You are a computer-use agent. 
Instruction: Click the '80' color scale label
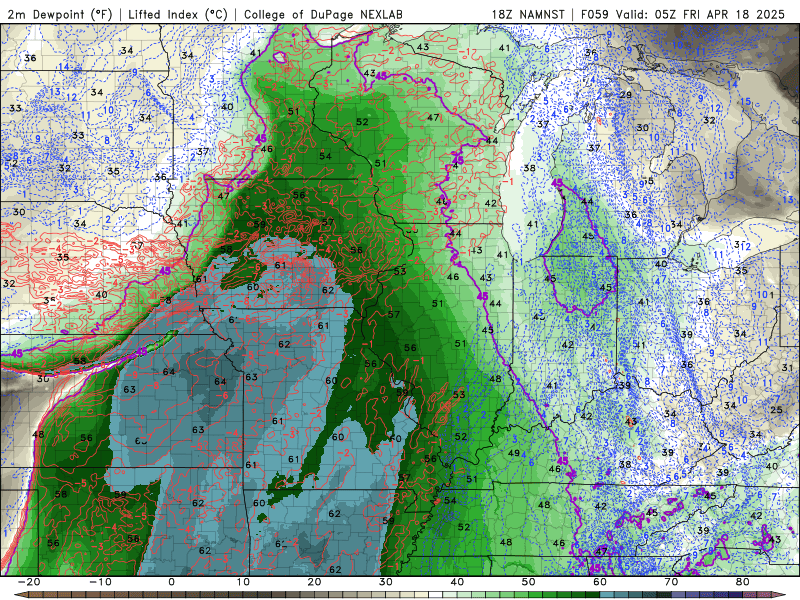[743, 582]
